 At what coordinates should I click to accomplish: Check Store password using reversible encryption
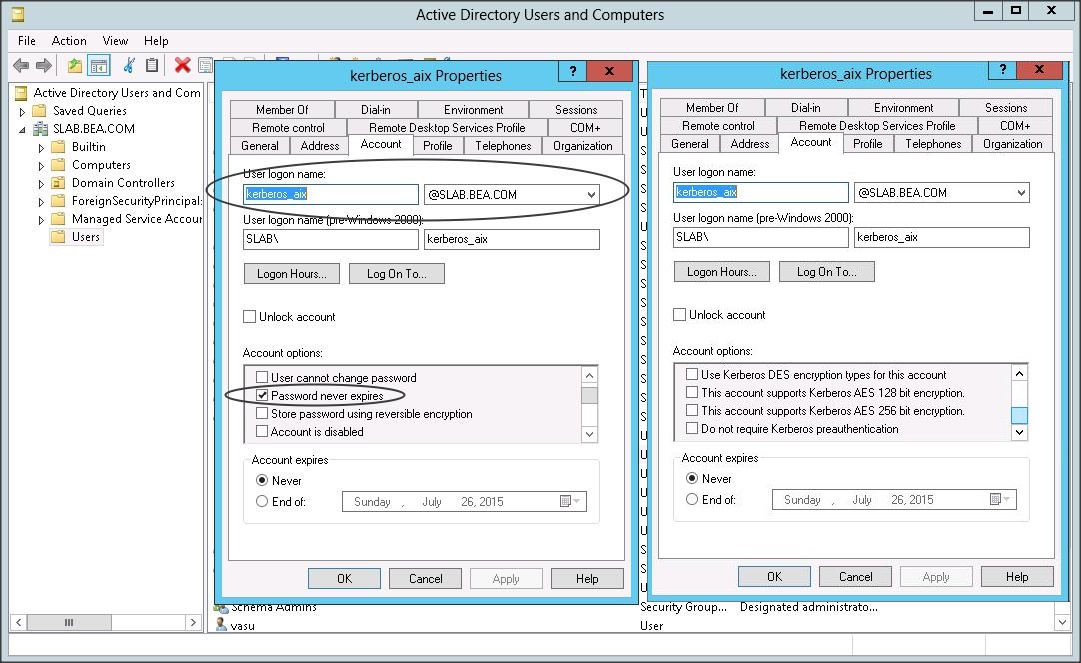point(262,413)
